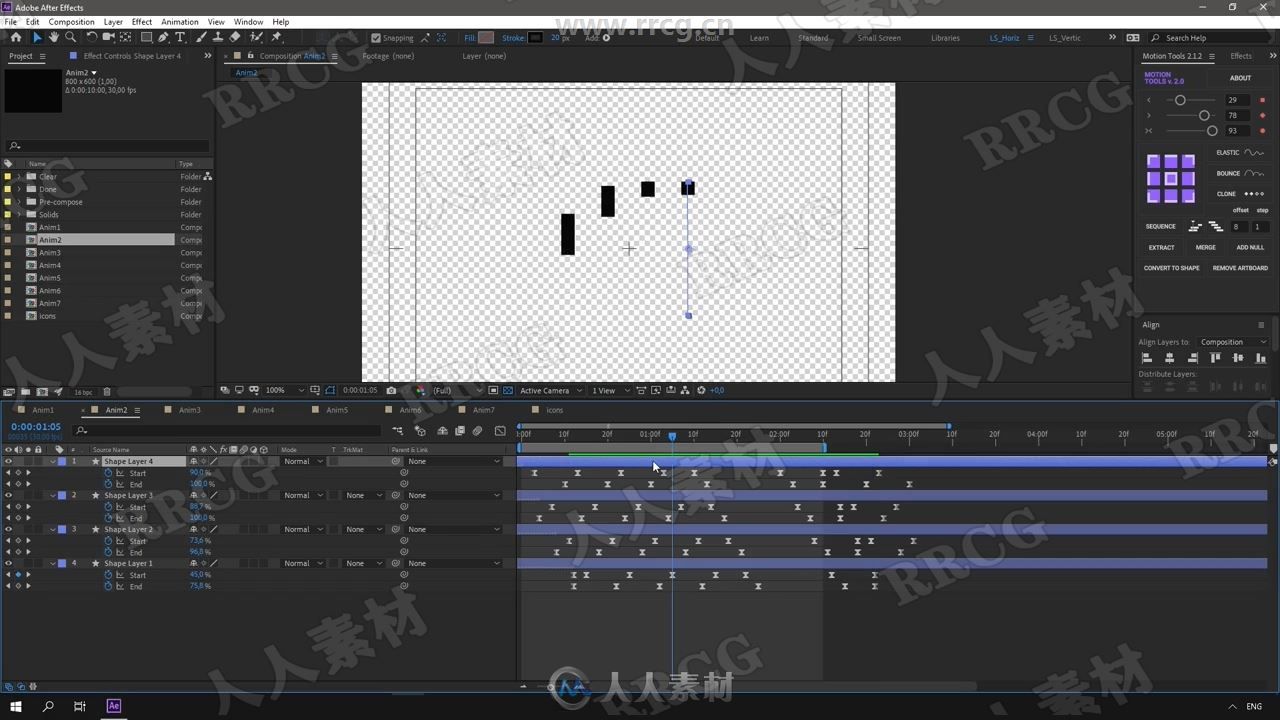Screen dimensions: 1280x720
Task: Toggle stopwatch for Shape Layer 1 End
Action: [109, 586]
